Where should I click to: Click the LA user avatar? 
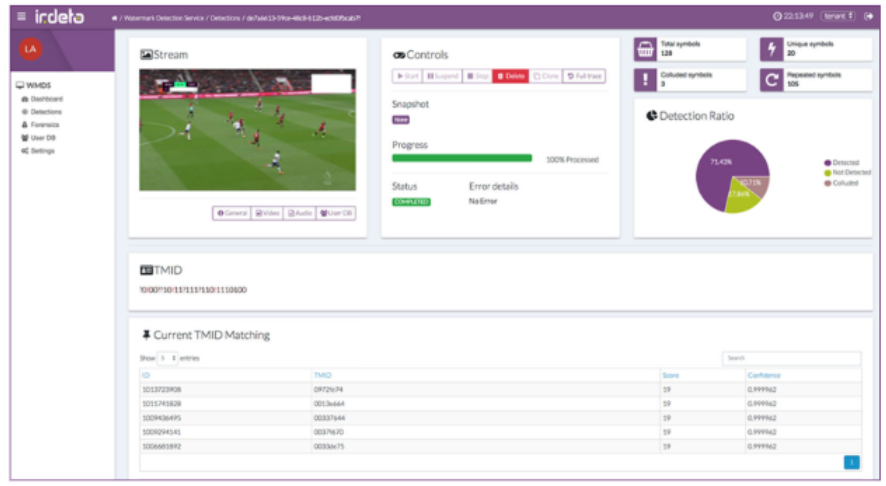(32, 50)
